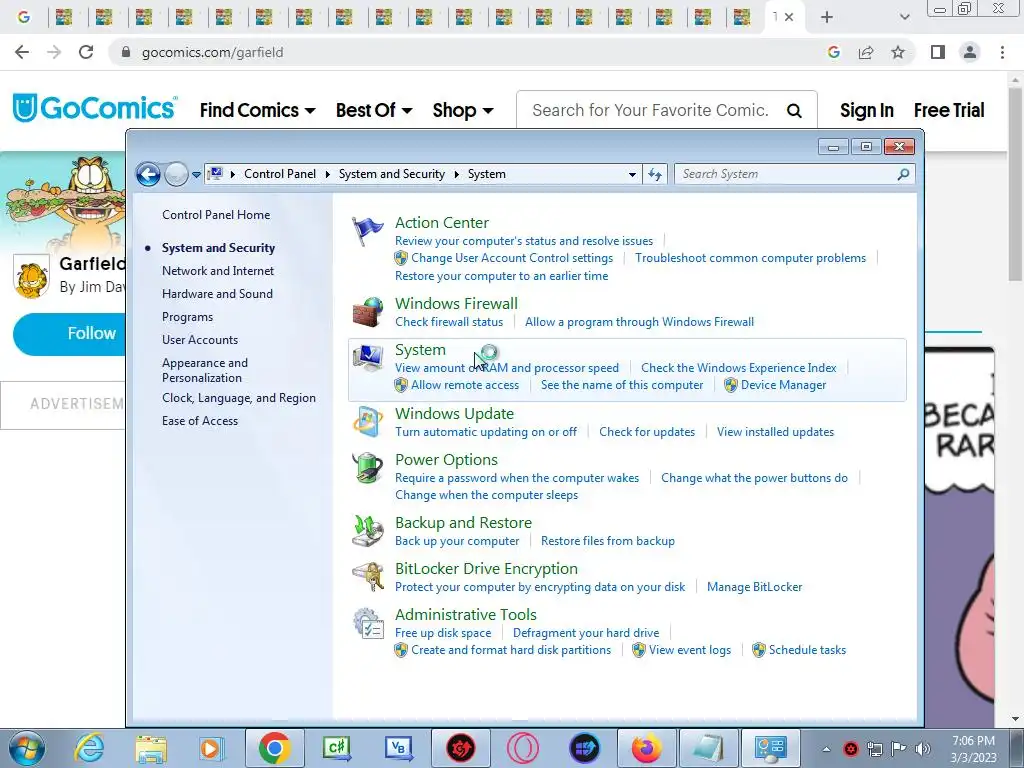Click the Search System magnifier icon
The image size is (1024, 768).
click(903, 174)
